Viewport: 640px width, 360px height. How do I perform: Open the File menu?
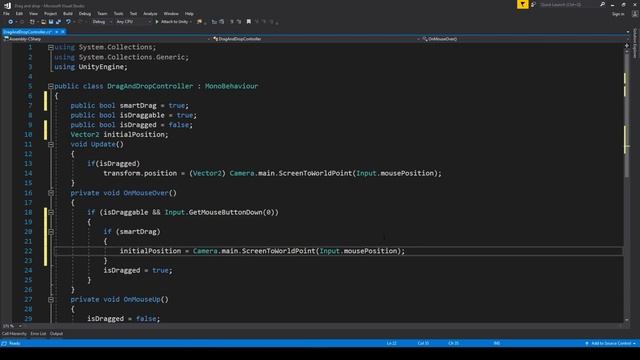point(6,14)
